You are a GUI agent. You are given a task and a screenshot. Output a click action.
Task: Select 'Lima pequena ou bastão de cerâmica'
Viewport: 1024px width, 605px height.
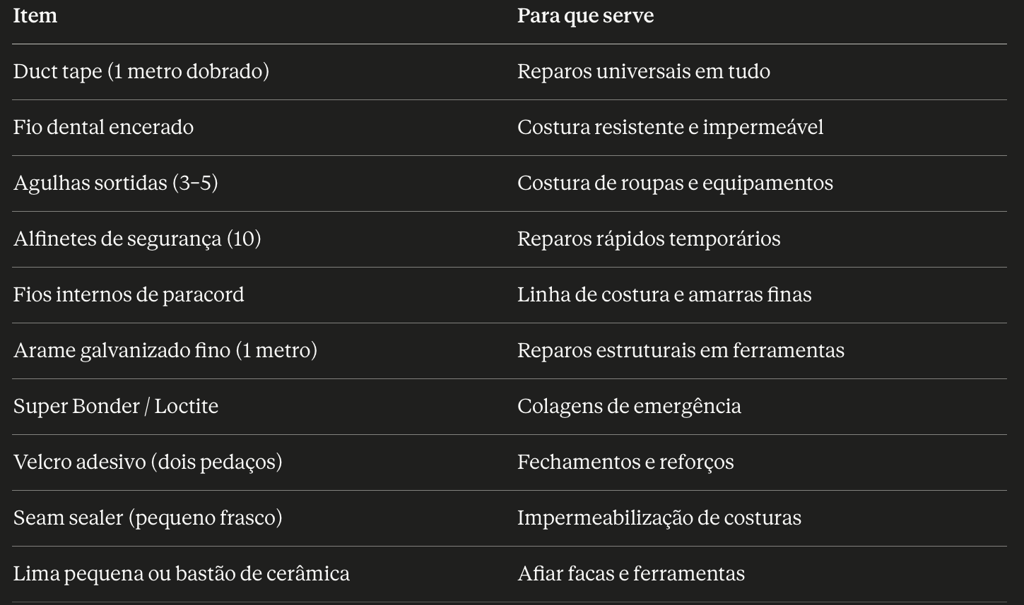[x=182, y=574]
